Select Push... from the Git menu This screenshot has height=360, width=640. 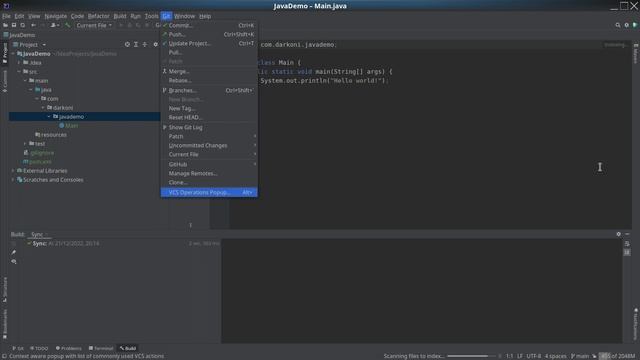point(209,34)
